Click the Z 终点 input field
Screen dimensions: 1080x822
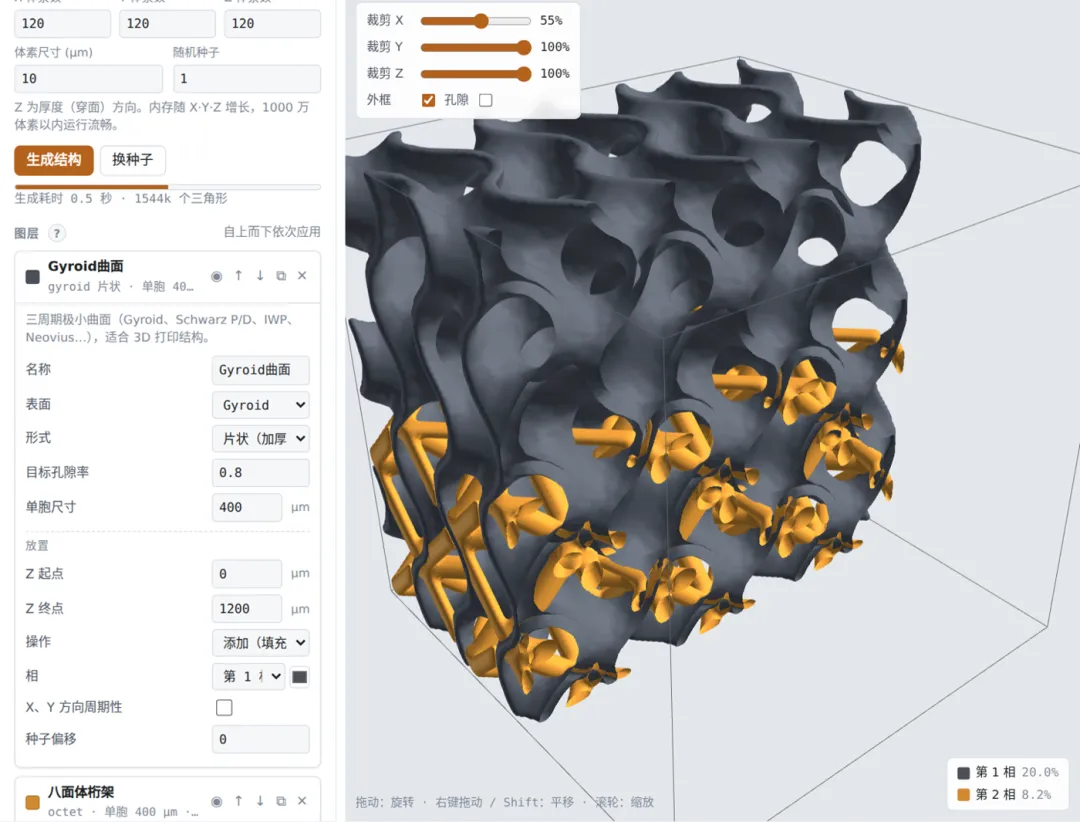(x=247, y=609)
